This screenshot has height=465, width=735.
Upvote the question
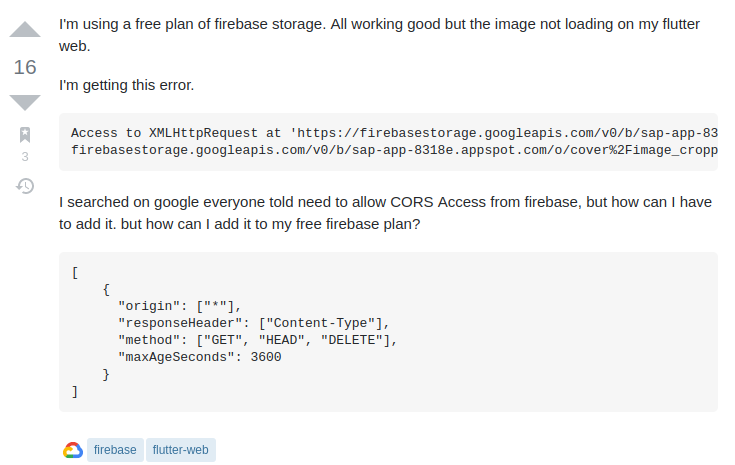pyautogui.click(x=25, y=30)
